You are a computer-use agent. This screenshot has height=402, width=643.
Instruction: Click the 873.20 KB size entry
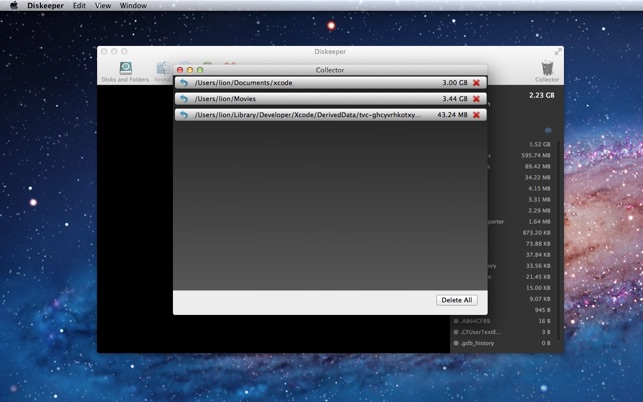[x=536, y=233]
